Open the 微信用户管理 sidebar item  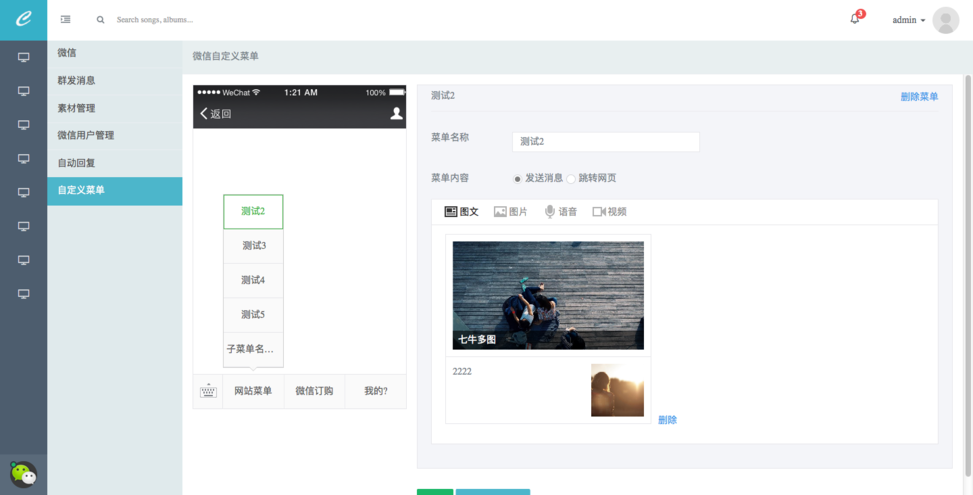pyautogui.click(x=115, y=135)
